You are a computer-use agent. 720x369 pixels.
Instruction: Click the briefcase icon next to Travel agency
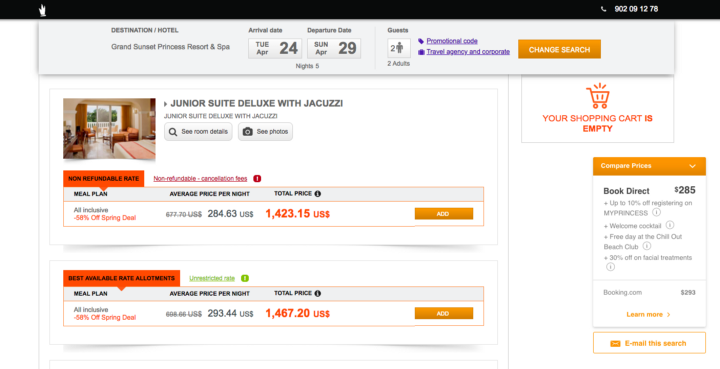pos(421,52)
